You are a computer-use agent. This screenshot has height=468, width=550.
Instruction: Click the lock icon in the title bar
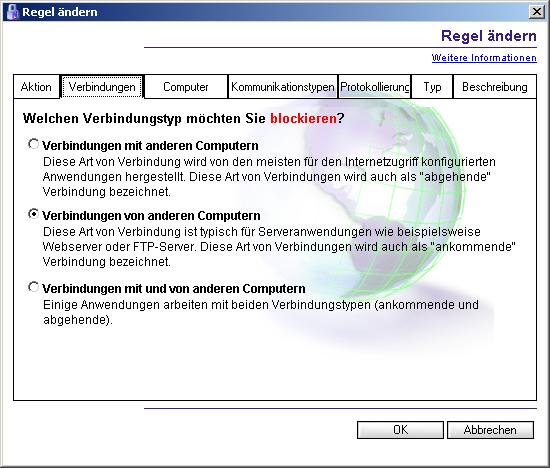click(12, 12)
